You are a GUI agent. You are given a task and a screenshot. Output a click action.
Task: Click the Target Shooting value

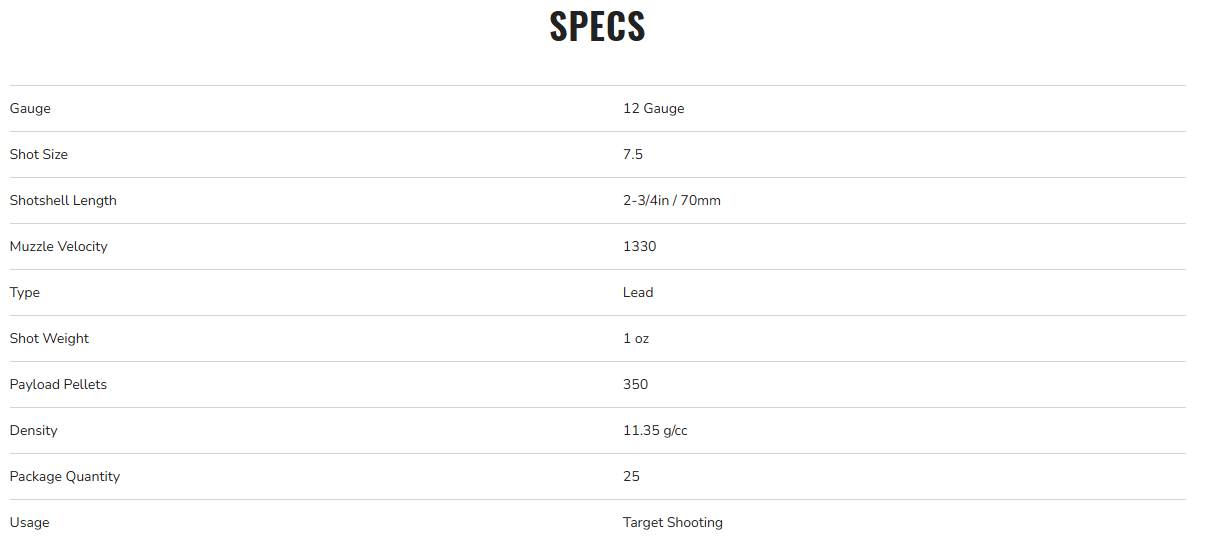(x=672, y=522)
